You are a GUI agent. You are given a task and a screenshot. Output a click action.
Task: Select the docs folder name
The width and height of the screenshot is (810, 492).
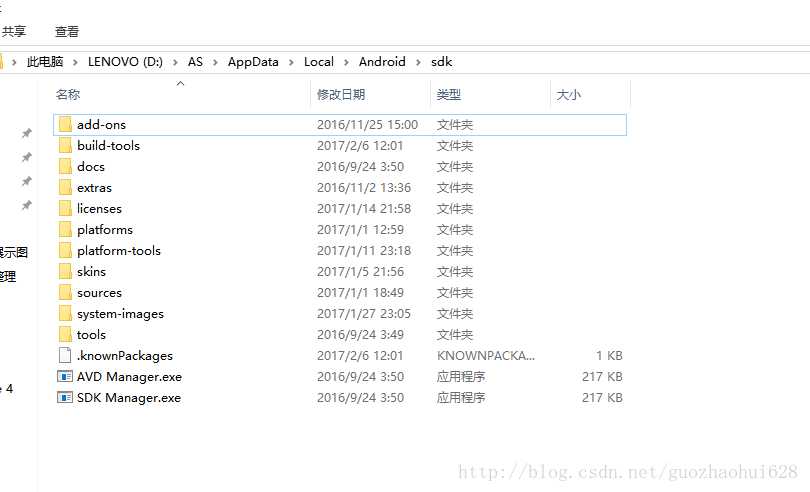click(91, 166)
